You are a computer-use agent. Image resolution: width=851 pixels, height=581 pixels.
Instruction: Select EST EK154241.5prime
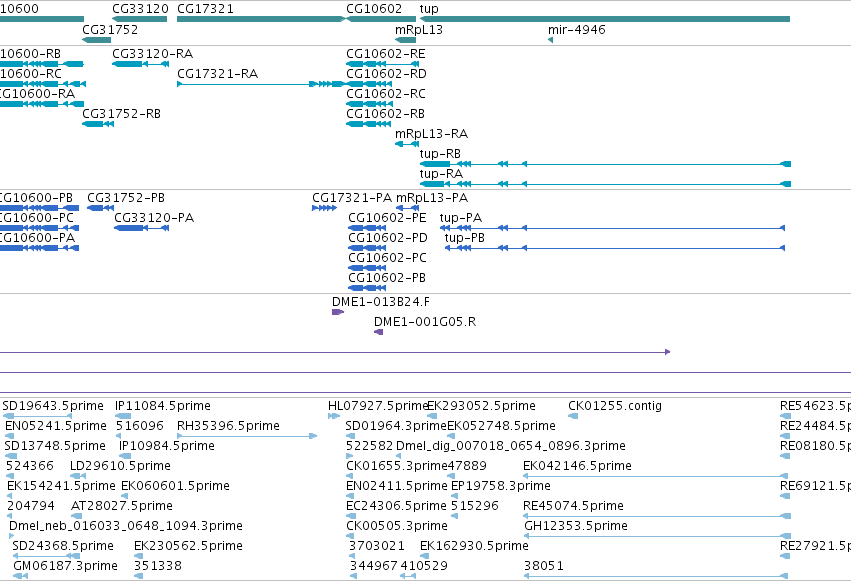[x=61, y=487]
